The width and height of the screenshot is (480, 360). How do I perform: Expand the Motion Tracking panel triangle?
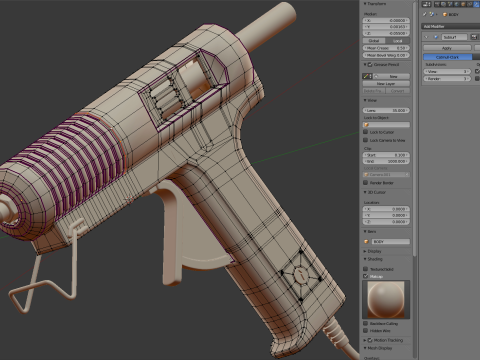365,340
